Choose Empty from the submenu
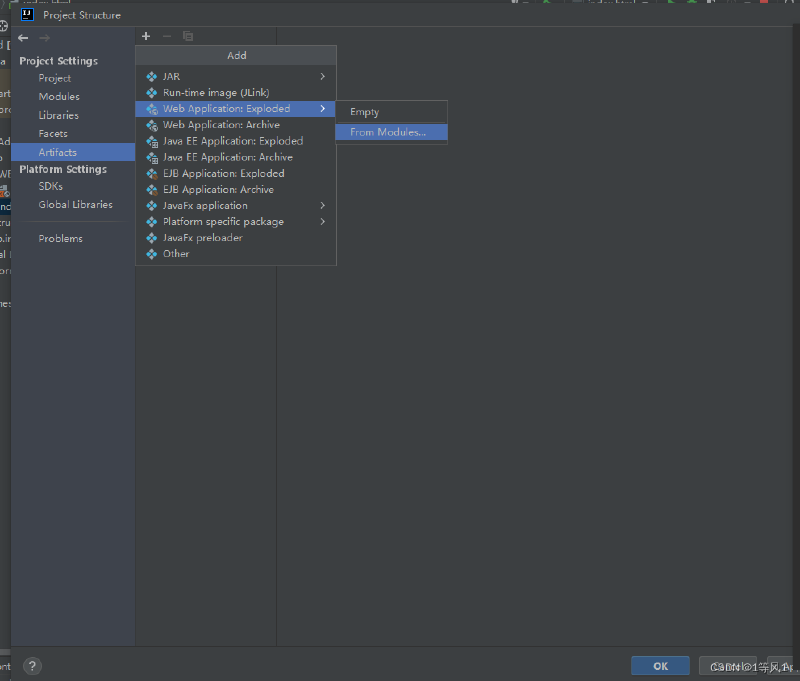 (391, 112)
